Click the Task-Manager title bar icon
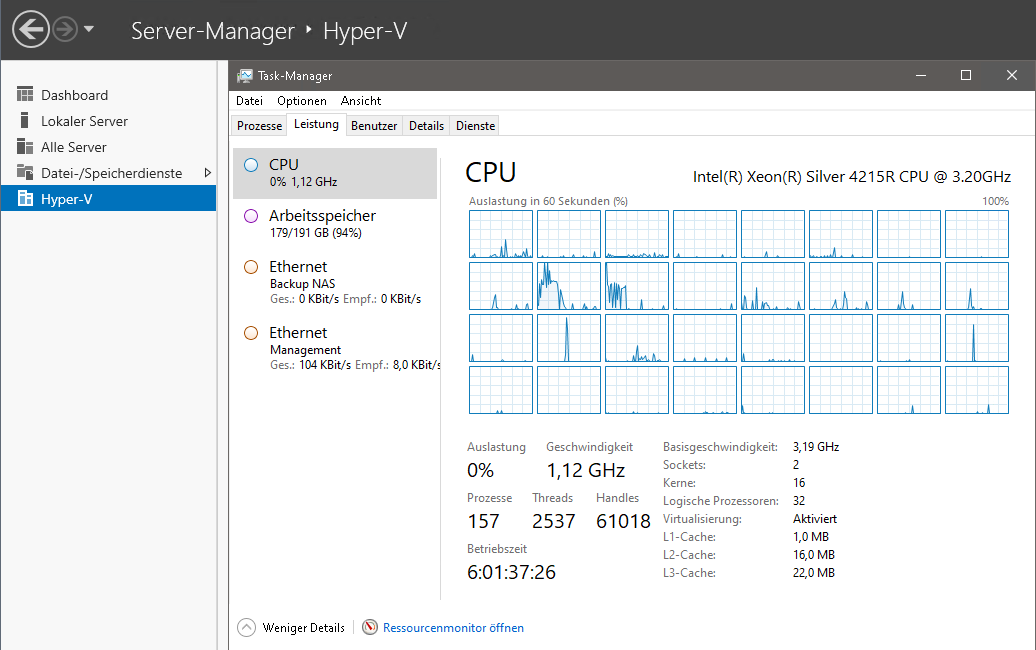 click(x=245, y=76)
